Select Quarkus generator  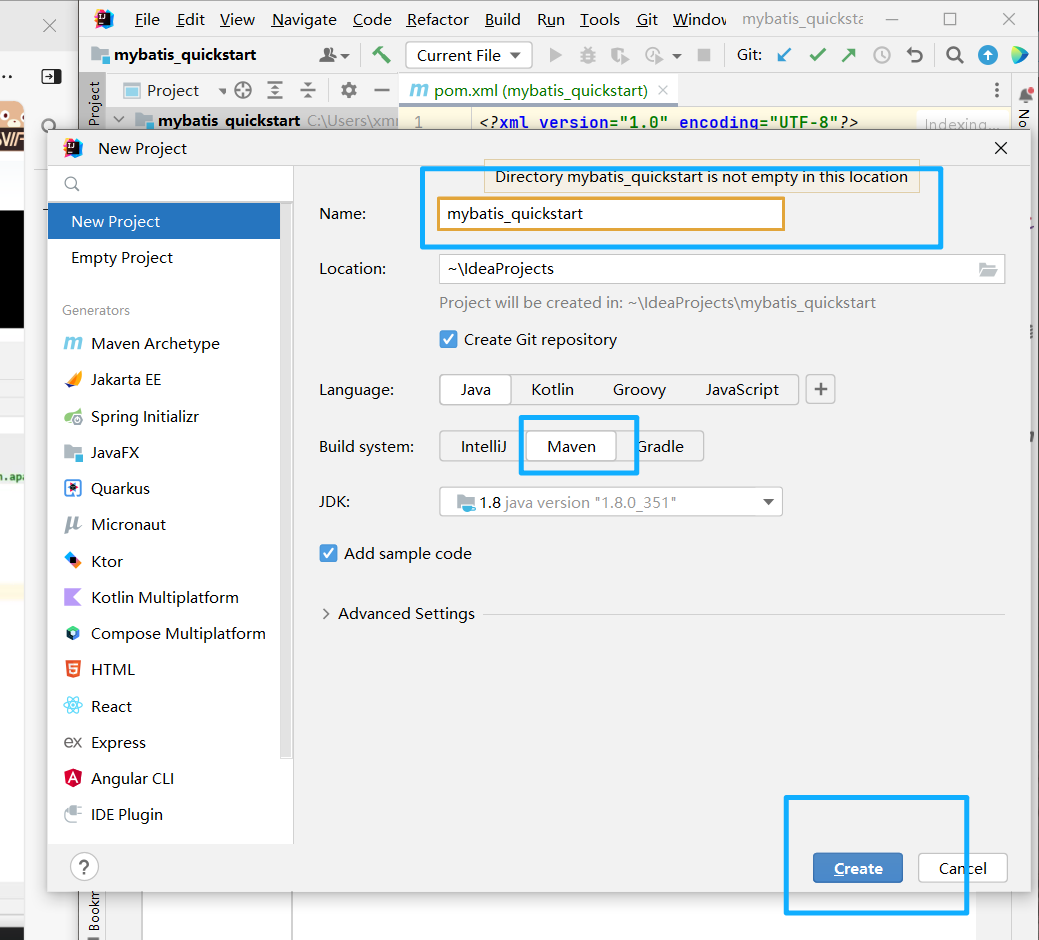[164, 488]
